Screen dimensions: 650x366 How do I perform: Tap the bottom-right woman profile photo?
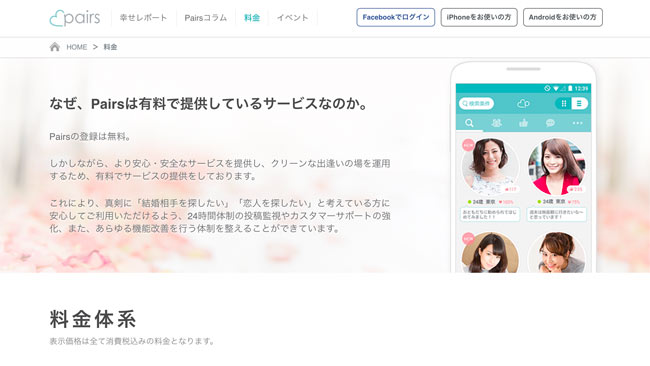[556, 252]
